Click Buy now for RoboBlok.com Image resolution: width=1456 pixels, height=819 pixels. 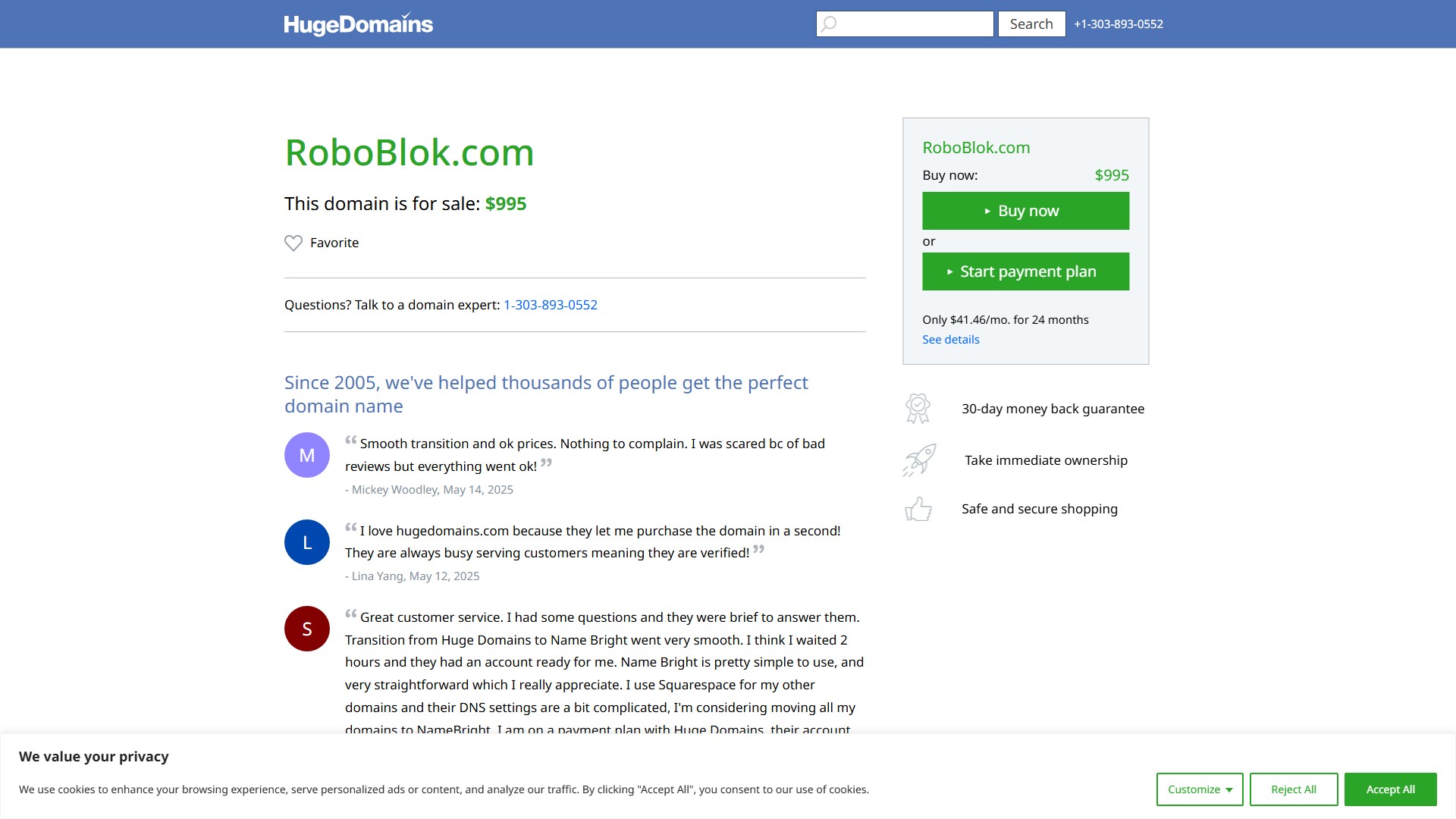[1025, 210]
